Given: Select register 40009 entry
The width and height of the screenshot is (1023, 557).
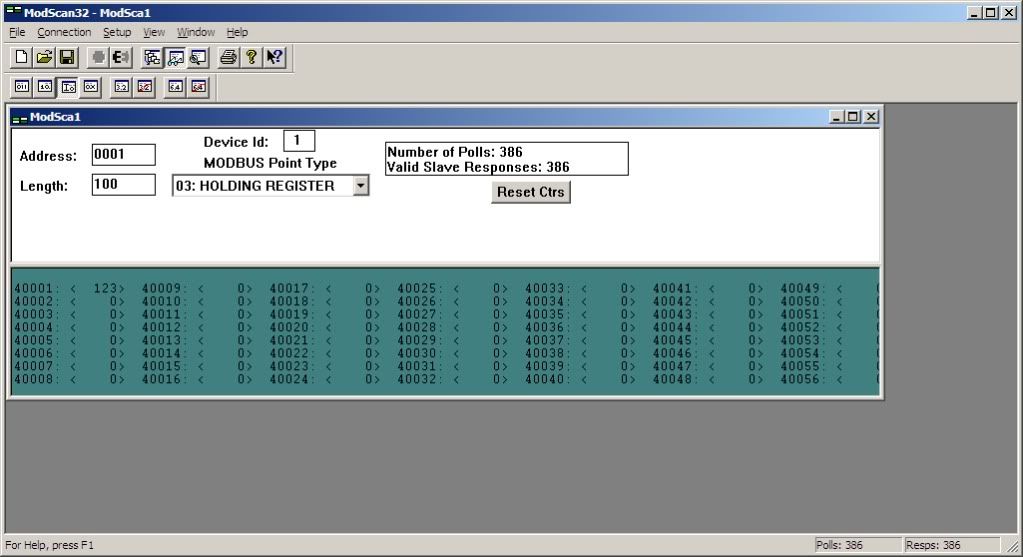Looking at the screenshot, I should 196,288.
